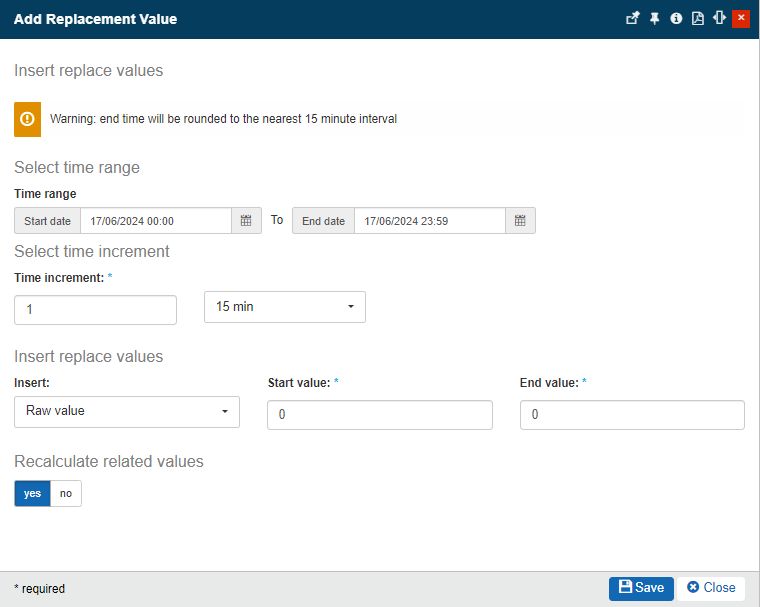Click the expand width icon in header
This screenshot has width=760, height=607.
click(x=719, y=19)
